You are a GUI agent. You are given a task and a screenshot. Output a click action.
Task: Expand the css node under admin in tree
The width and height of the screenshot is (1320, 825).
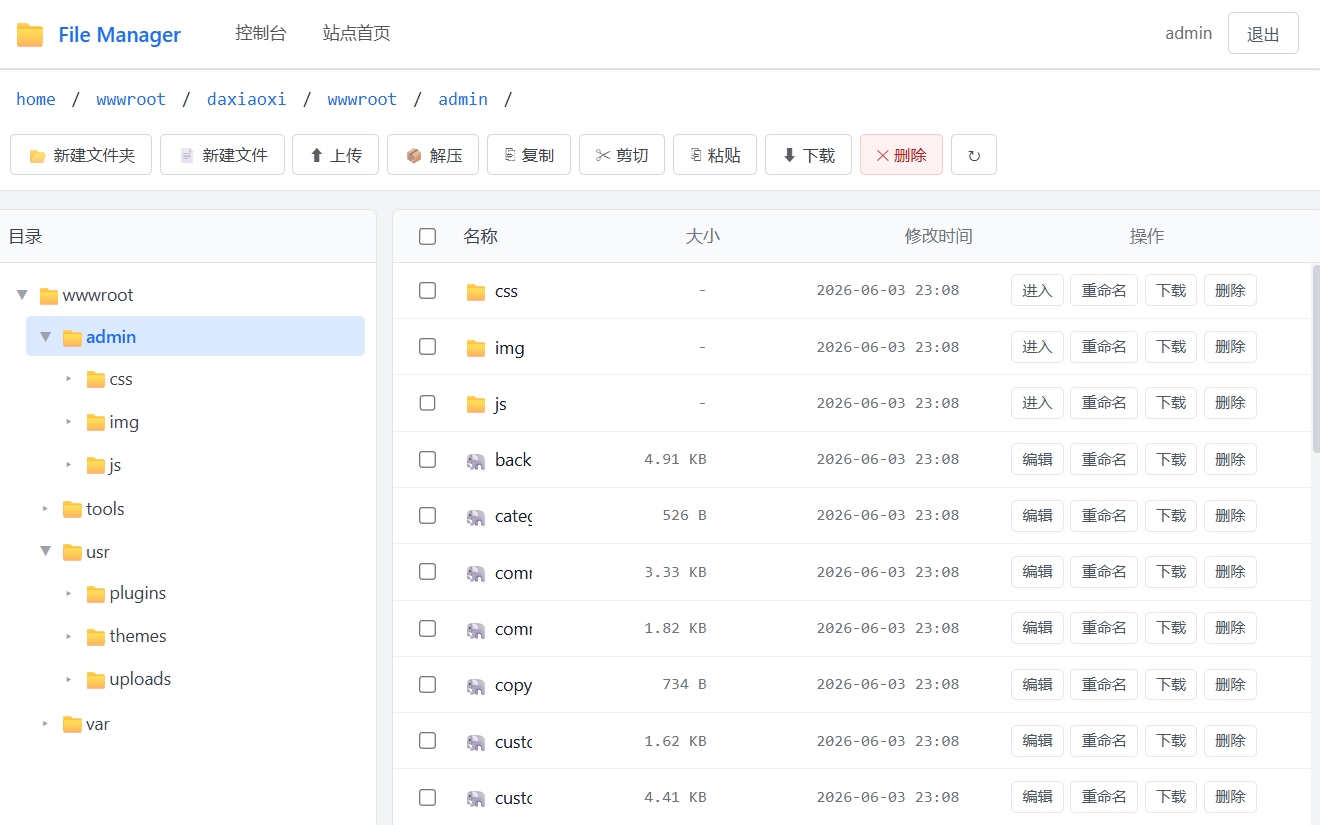click(69, 379)
